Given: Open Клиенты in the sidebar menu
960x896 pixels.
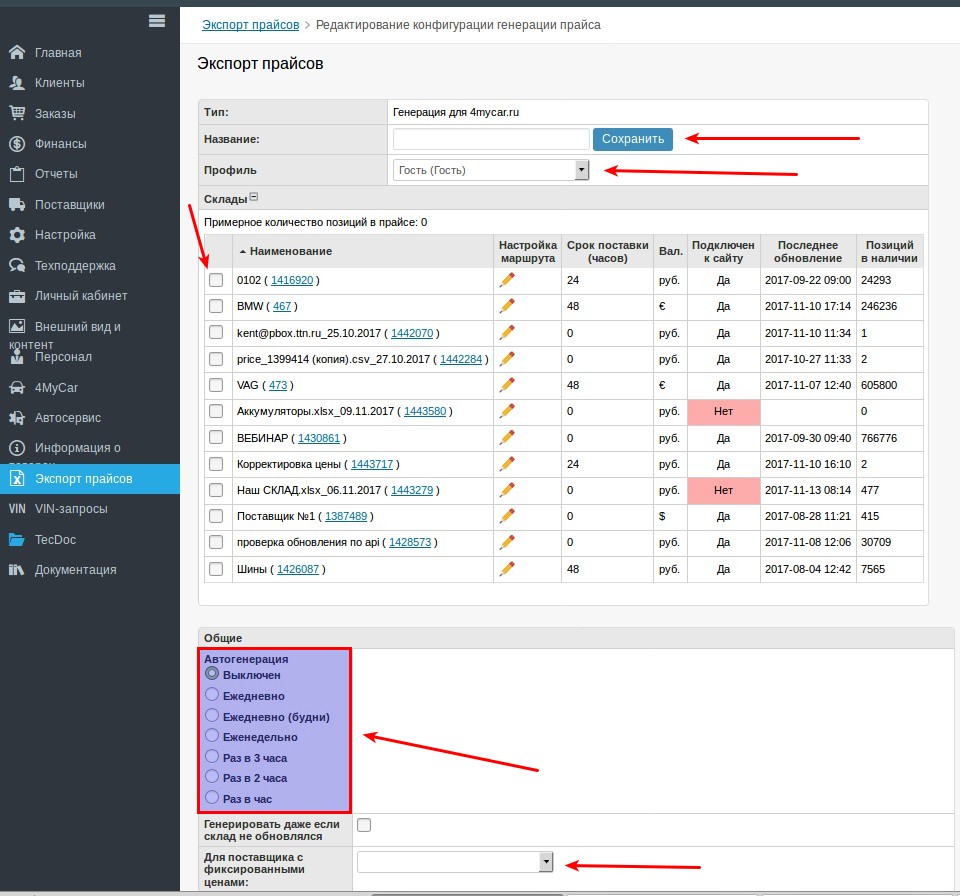Looking at the screenshot, I should 59,83.
